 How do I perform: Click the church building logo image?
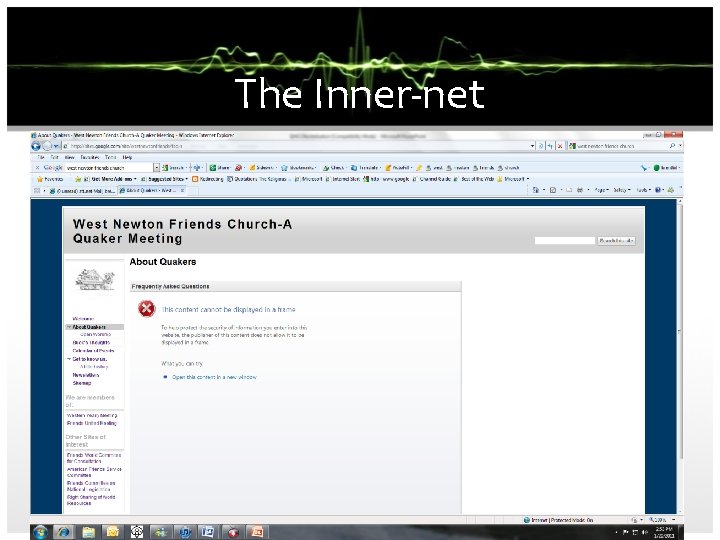click(x=95, y=280)
